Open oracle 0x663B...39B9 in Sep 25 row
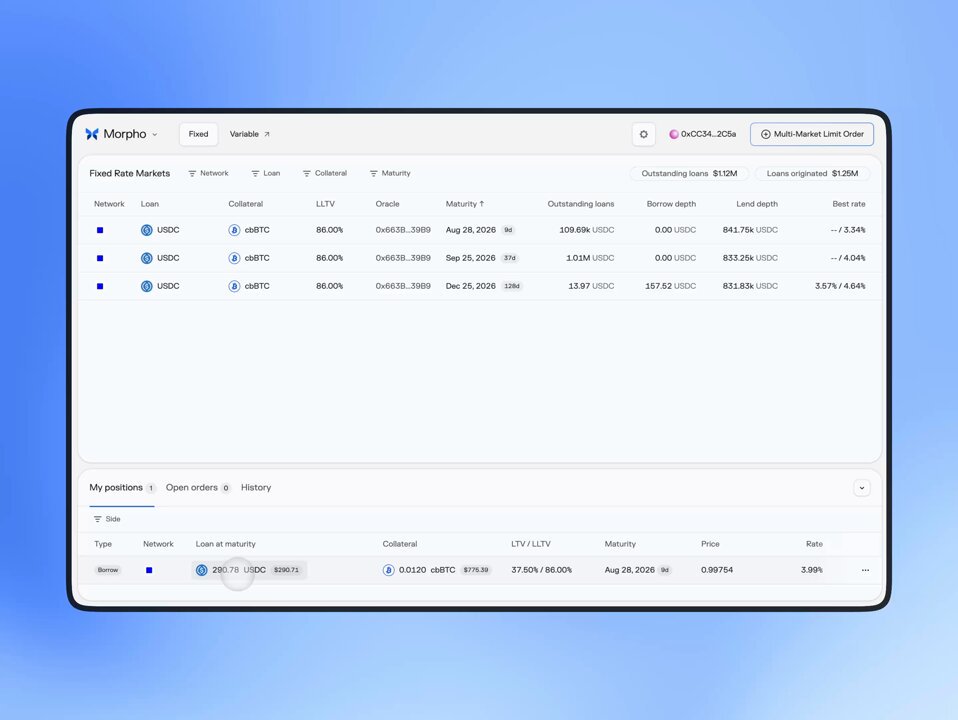 click(403, 259)
